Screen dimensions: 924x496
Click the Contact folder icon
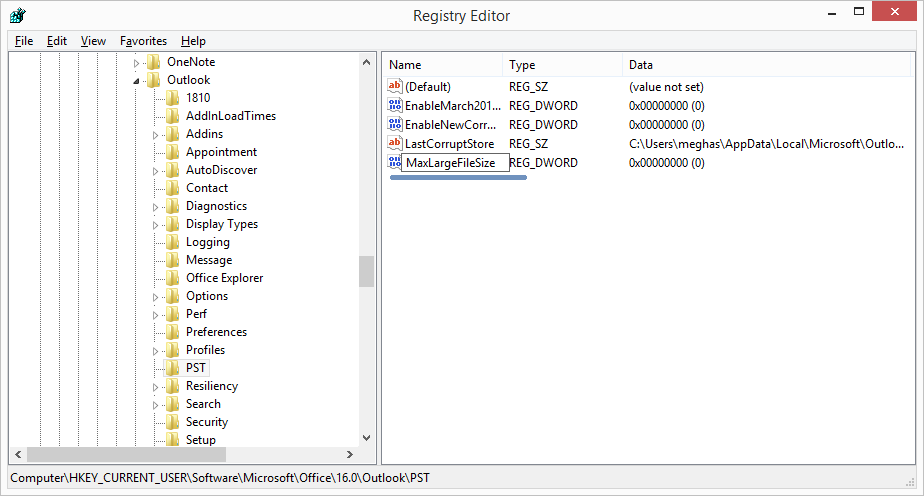(172, 188)
